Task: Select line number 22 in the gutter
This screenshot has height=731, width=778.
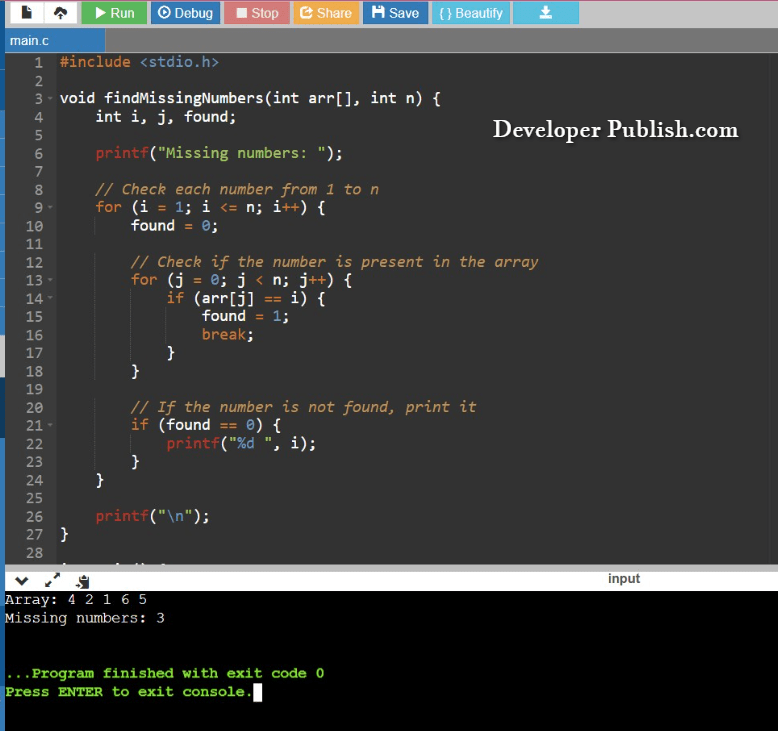Action: (34, 444)
